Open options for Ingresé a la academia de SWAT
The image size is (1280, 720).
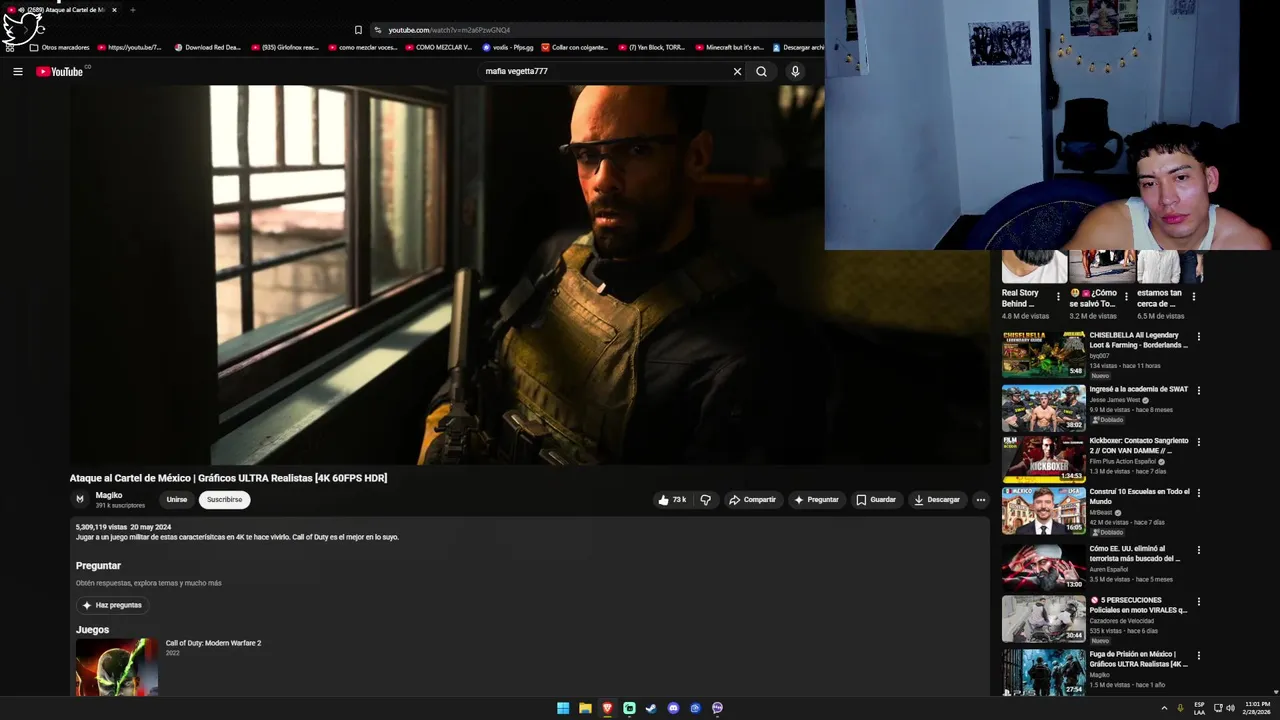pyautogui.click(x=1198, y=391)
